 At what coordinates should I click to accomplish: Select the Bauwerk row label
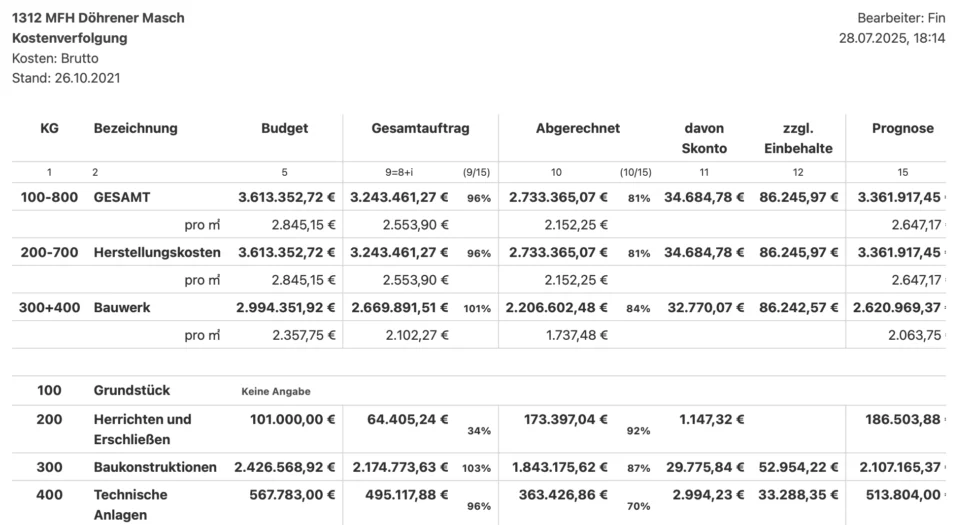click(122, 307)
